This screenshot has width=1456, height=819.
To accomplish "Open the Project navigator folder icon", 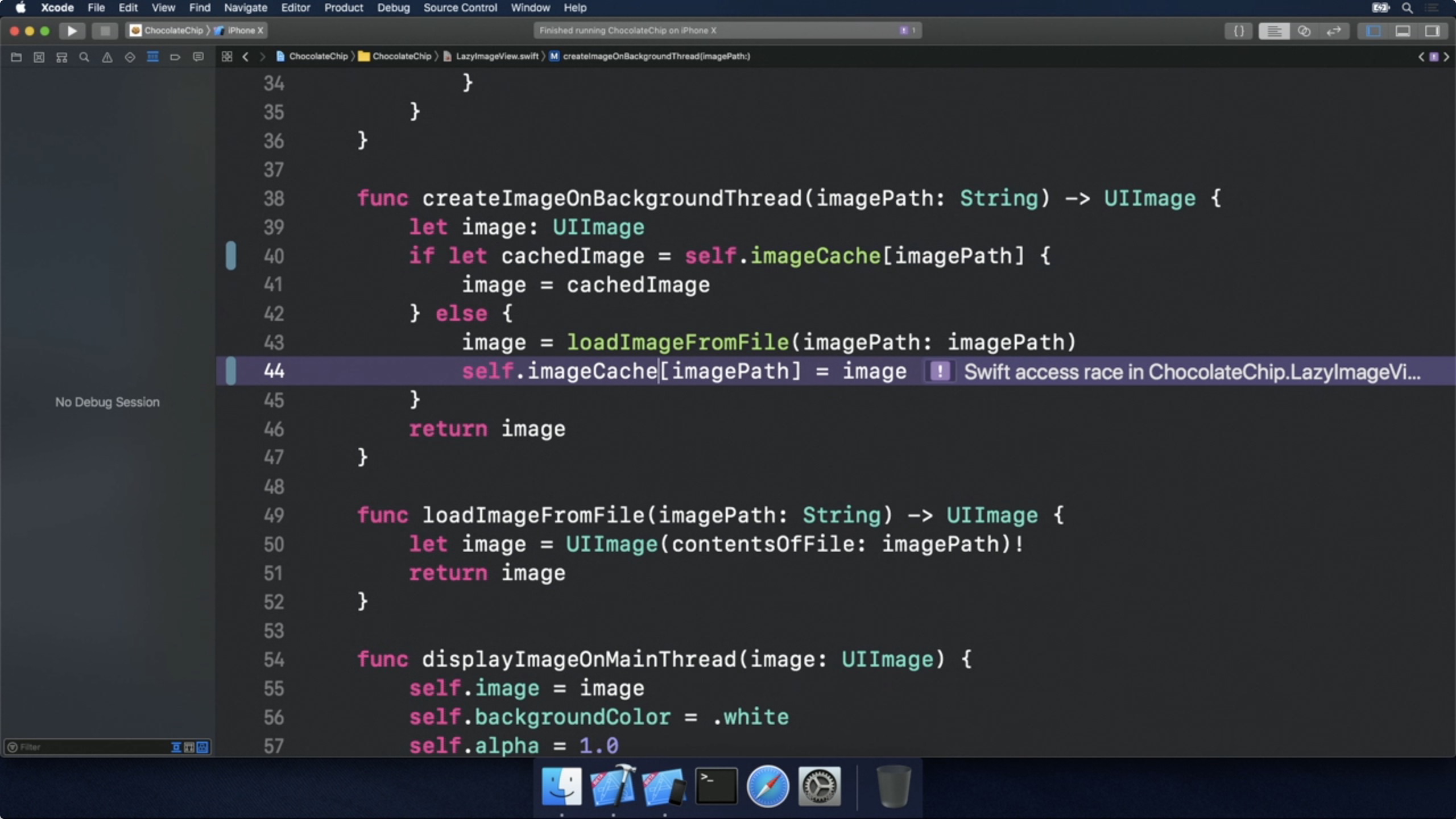I will click(16, 57).
